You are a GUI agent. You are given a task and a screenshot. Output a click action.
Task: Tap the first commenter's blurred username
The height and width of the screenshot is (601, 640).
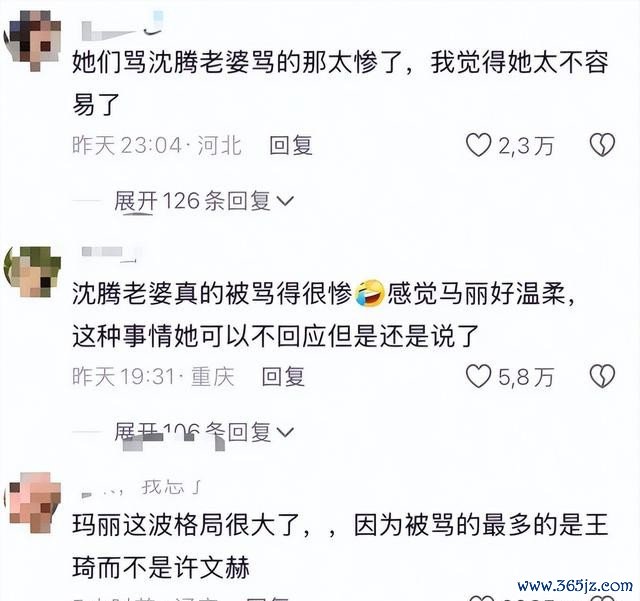tap(122, 27)
